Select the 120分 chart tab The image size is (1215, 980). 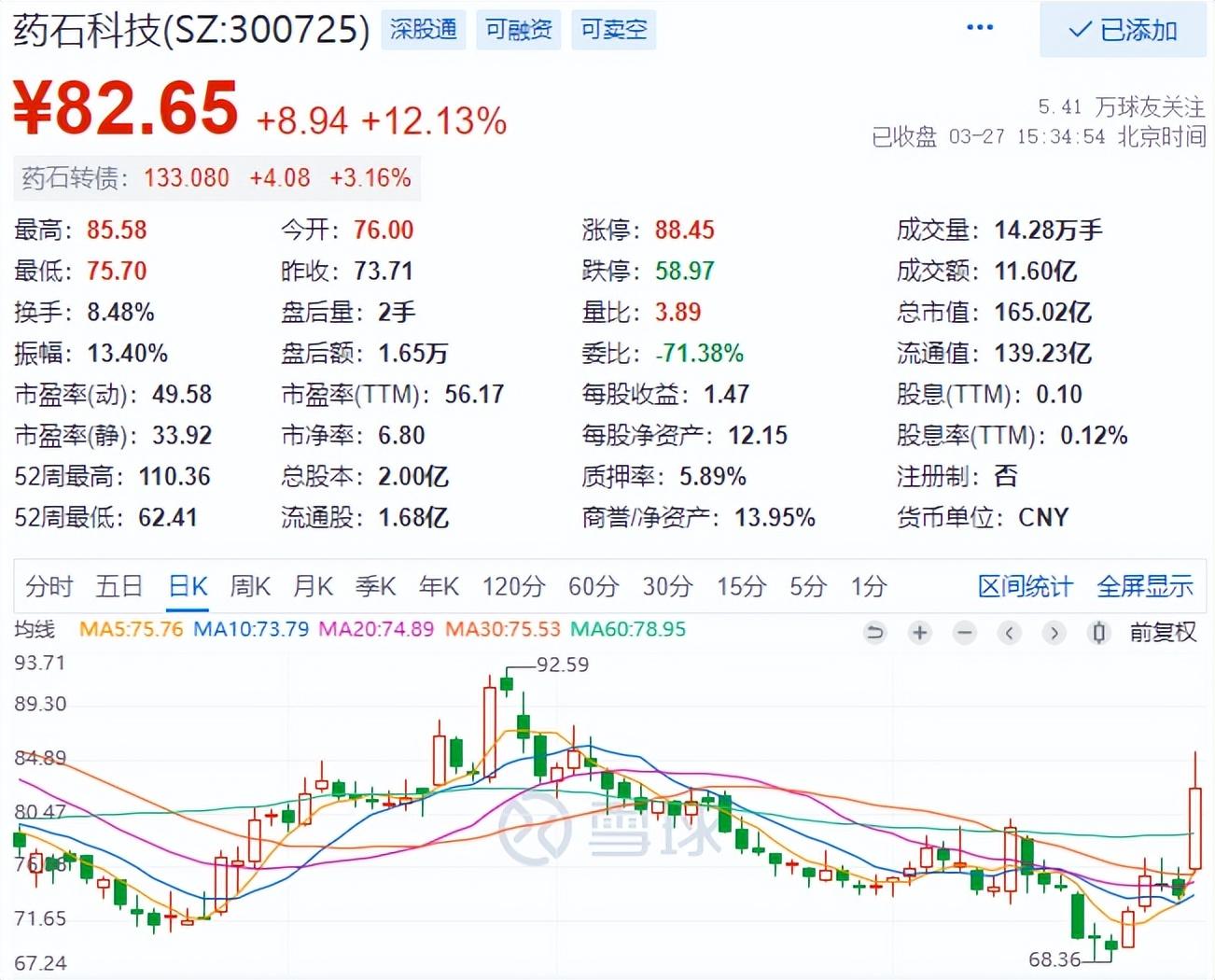coord(513,586)
